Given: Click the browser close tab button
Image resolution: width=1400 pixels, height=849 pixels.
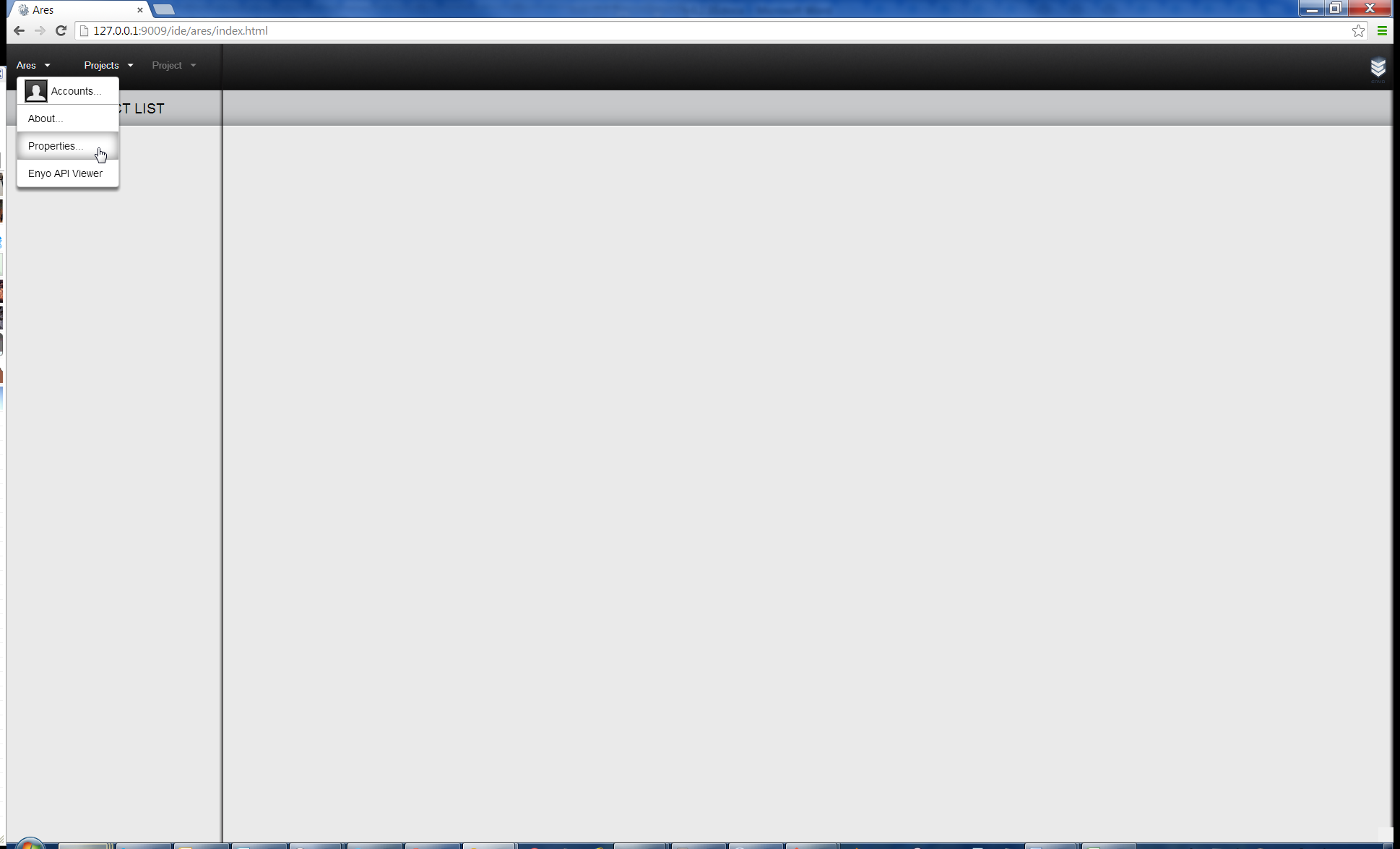Looking at the screenshot, I should pos(140,9).
